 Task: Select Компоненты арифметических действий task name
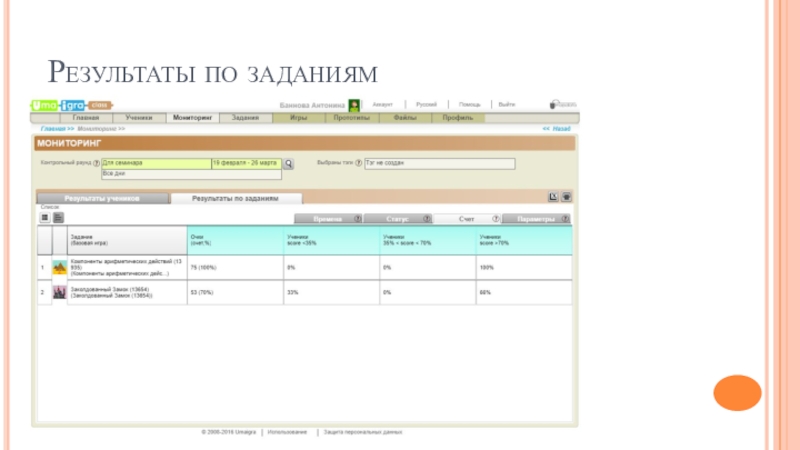click(126, 267)
